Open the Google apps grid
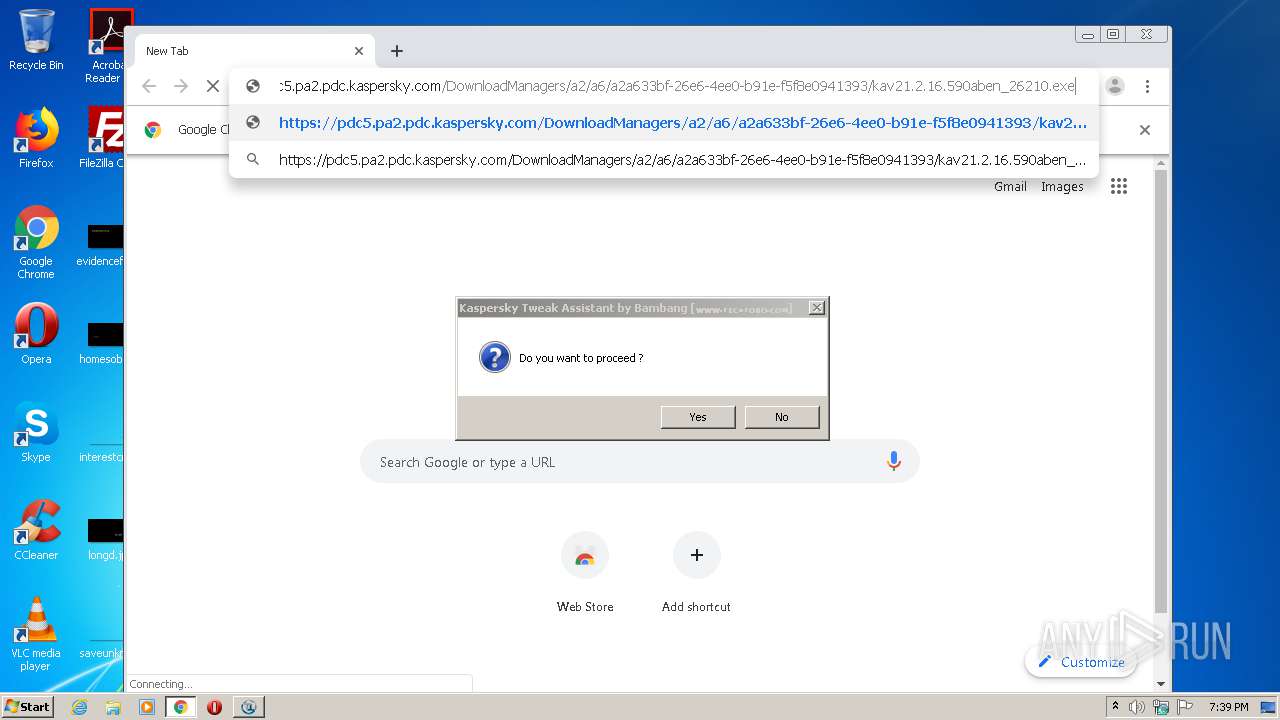This screenshot has width=1280, height=720. [x=1119, y=187]
